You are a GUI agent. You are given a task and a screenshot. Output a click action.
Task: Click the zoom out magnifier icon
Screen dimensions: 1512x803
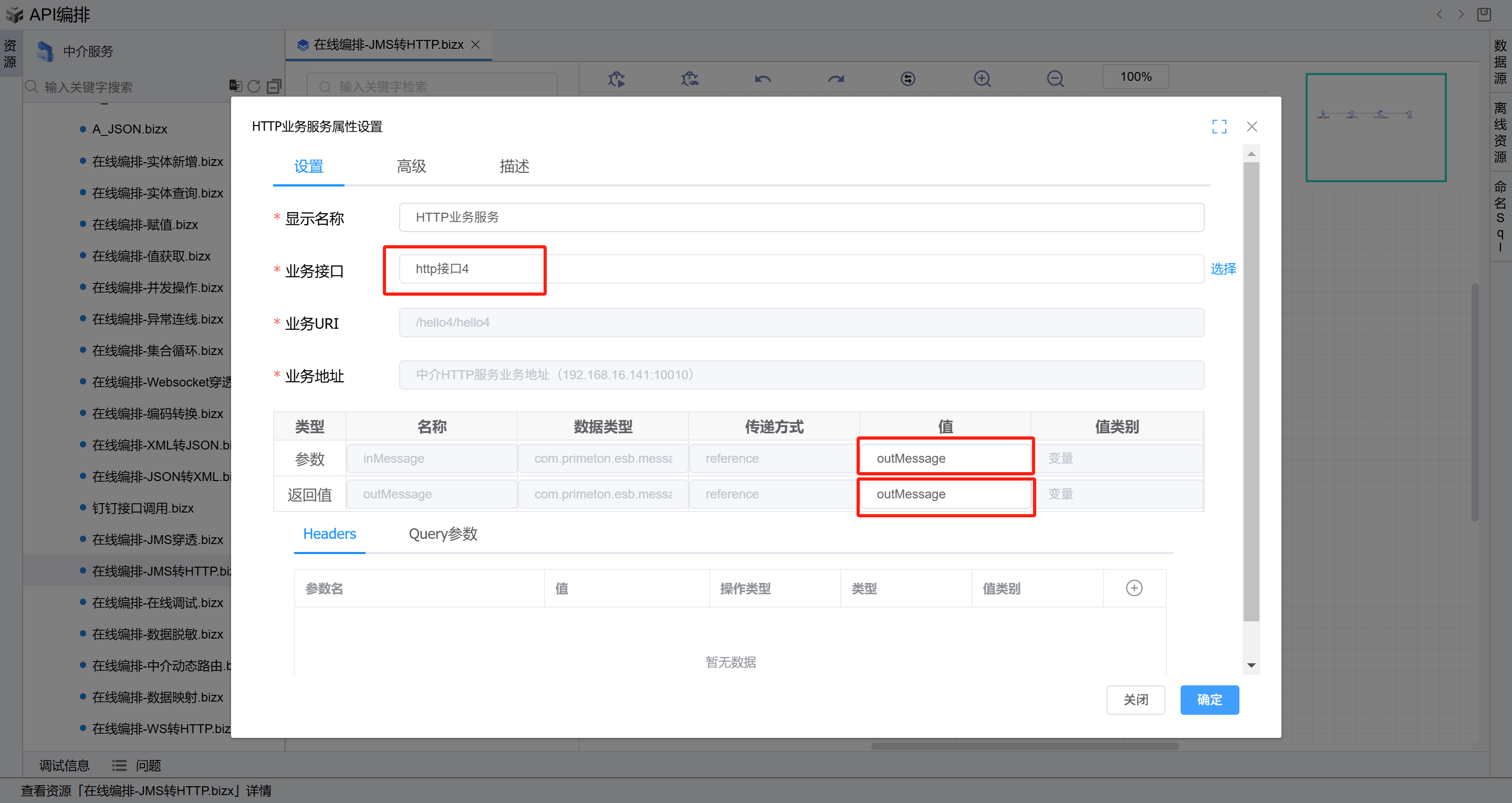[1055, 79]
